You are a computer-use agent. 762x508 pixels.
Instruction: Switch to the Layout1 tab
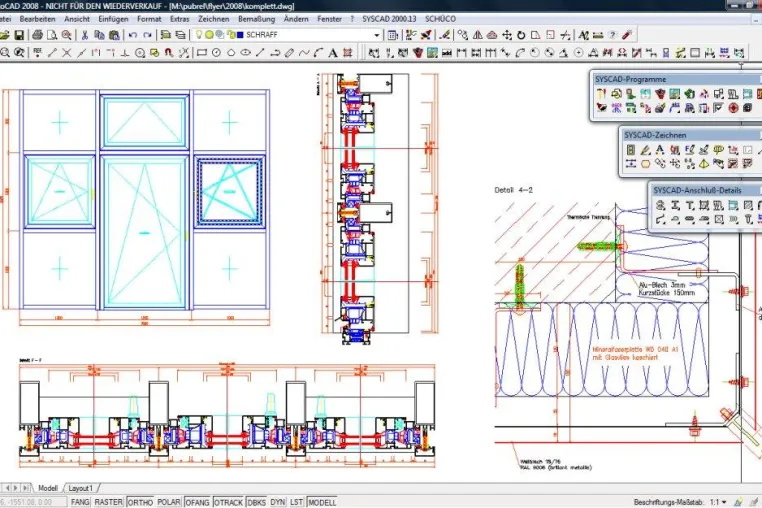click(x=81, y=488)
